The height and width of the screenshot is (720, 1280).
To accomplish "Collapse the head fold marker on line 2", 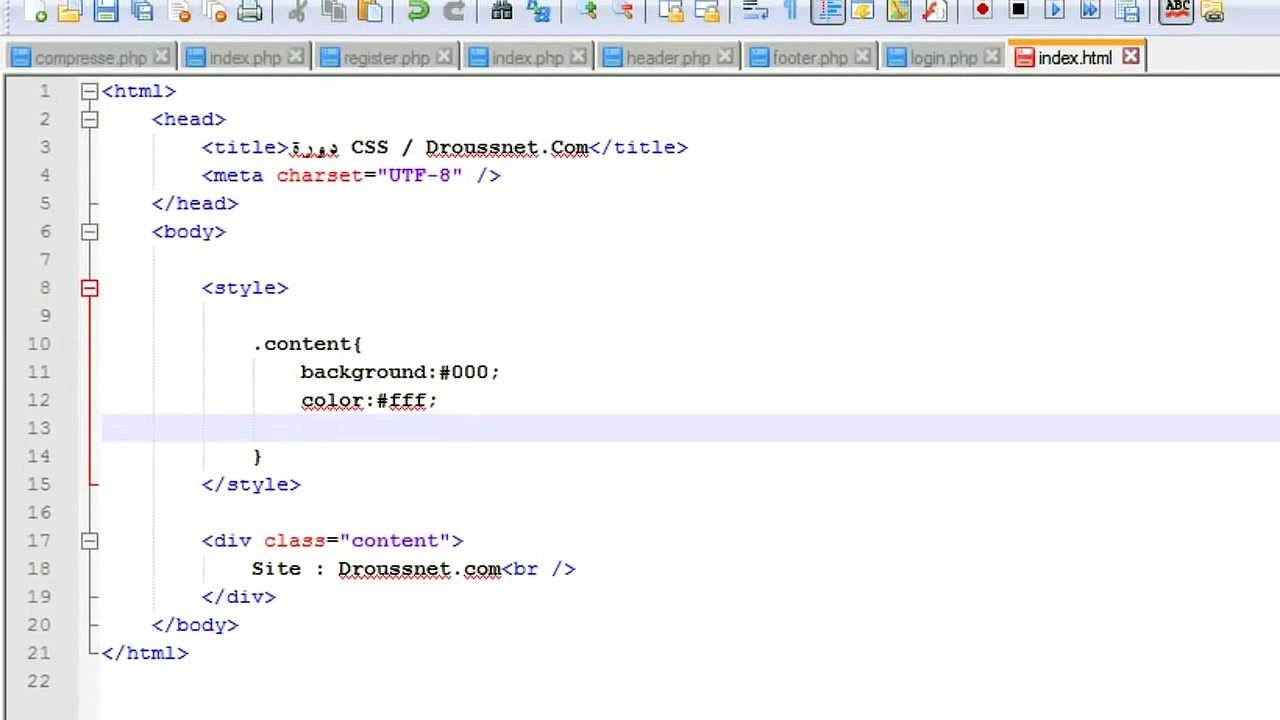I will pyautogui.click(x=89, y=119).
